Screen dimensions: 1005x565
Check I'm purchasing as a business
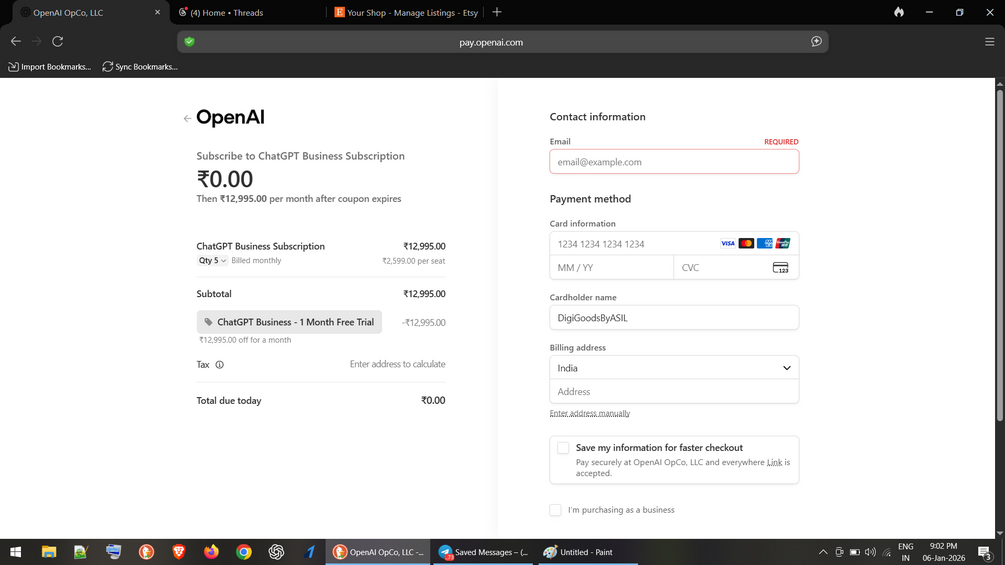[555, 510]
